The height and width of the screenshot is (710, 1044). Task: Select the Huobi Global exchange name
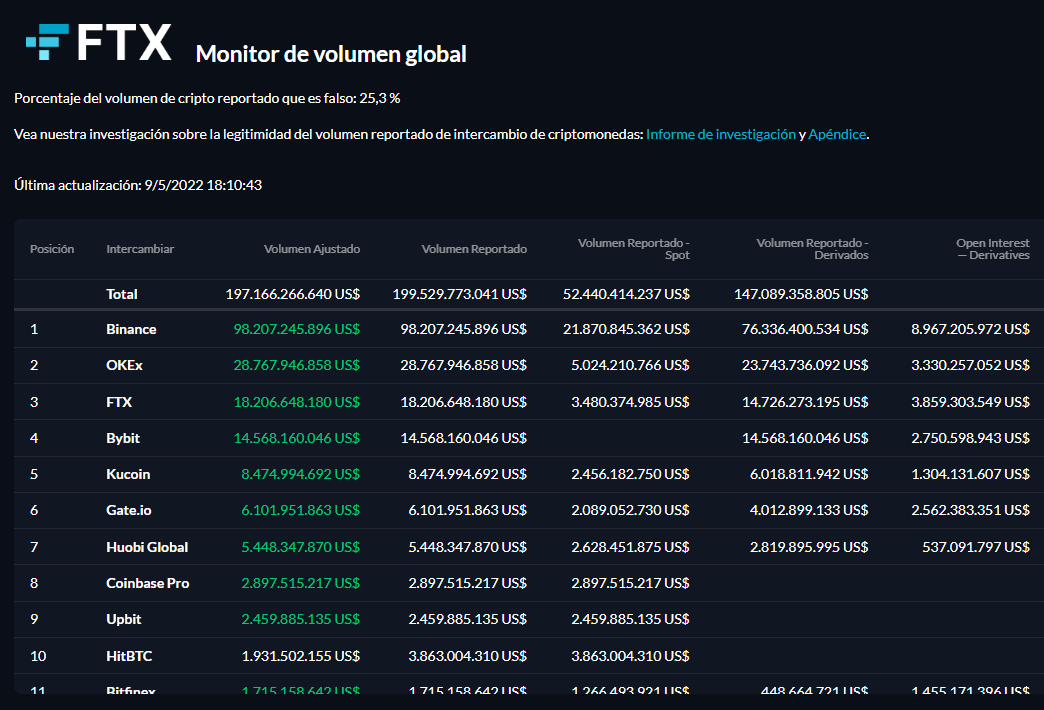click(x=147, y=547)
